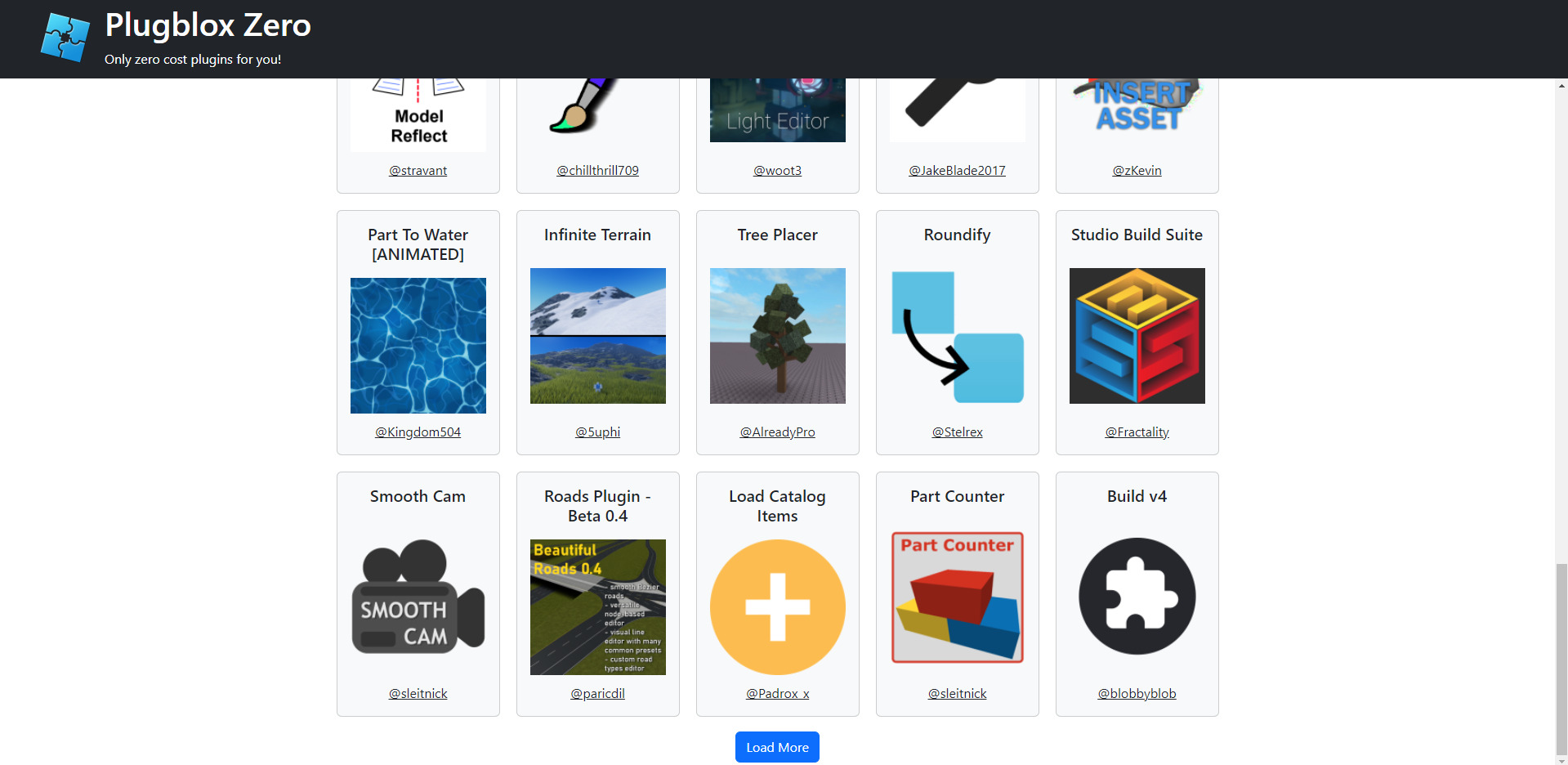Open @5uphi's profile page
1568x765 pixels.
[x=597, y=432]
